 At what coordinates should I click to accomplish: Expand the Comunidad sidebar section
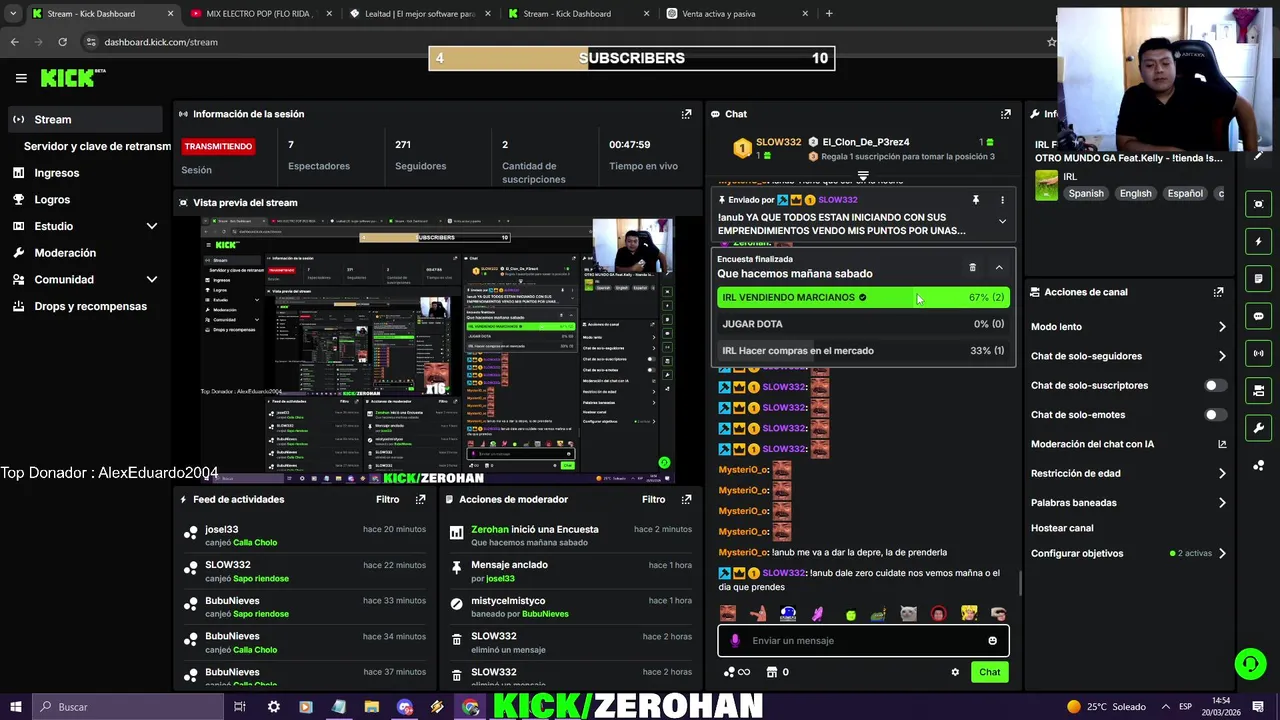[x=152, y=280]
